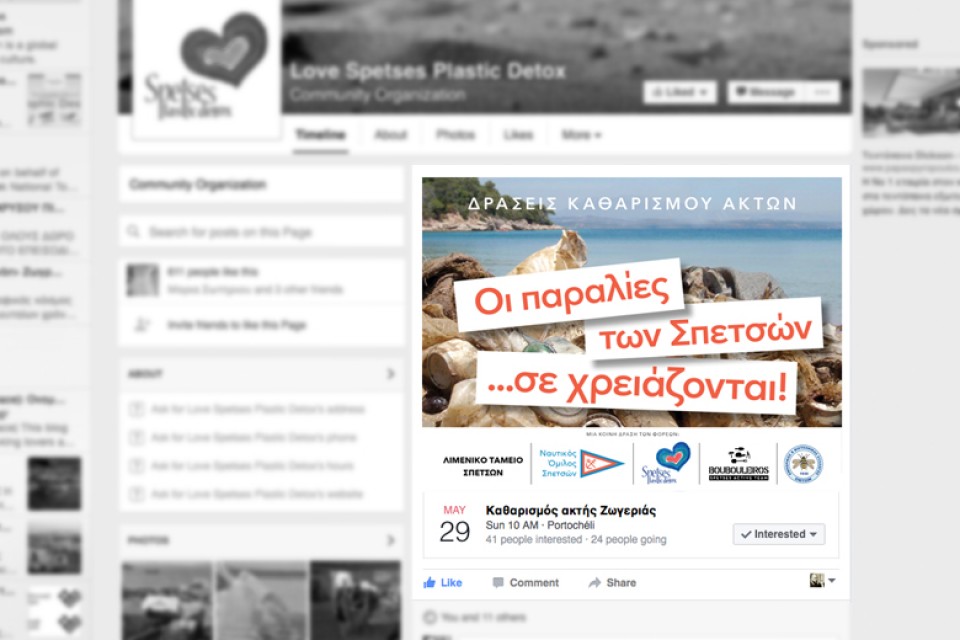The image size is (960, 640).
Task: Open the three-dots more actions button
Action: click(x=822, y=92)
